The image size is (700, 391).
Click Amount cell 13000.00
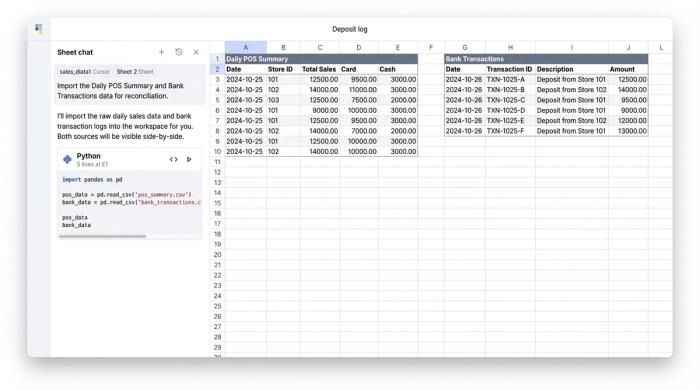pyautogui.click(x=628, y=131)
